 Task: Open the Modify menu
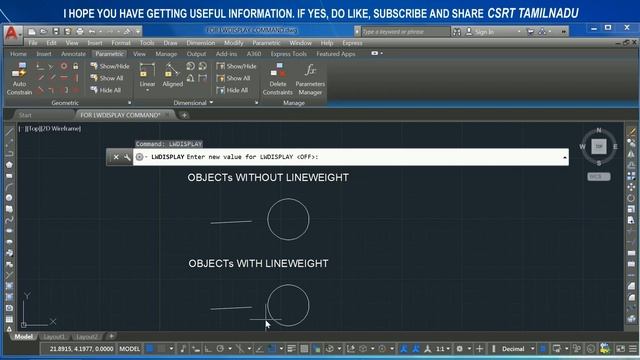coord(233,43)
